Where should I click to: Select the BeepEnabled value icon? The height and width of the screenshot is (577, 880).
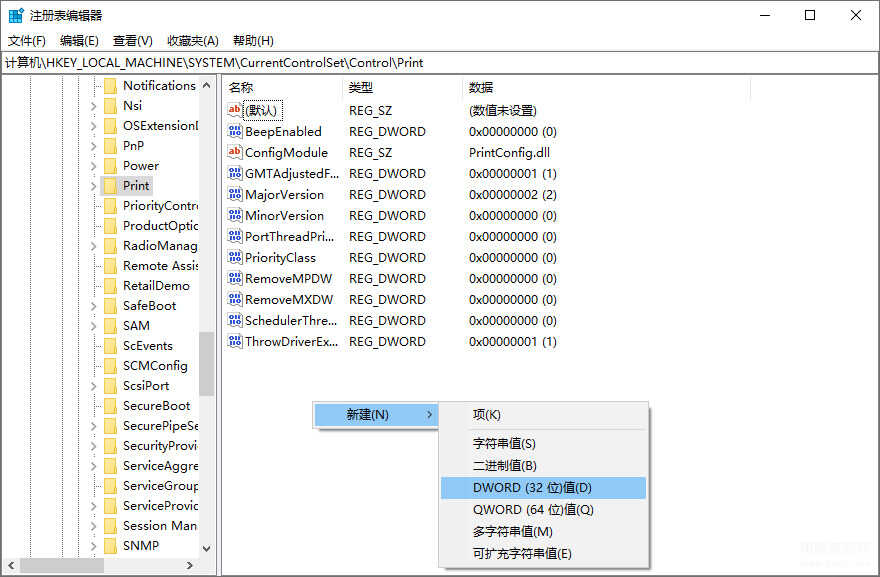(x=235, y=131)
